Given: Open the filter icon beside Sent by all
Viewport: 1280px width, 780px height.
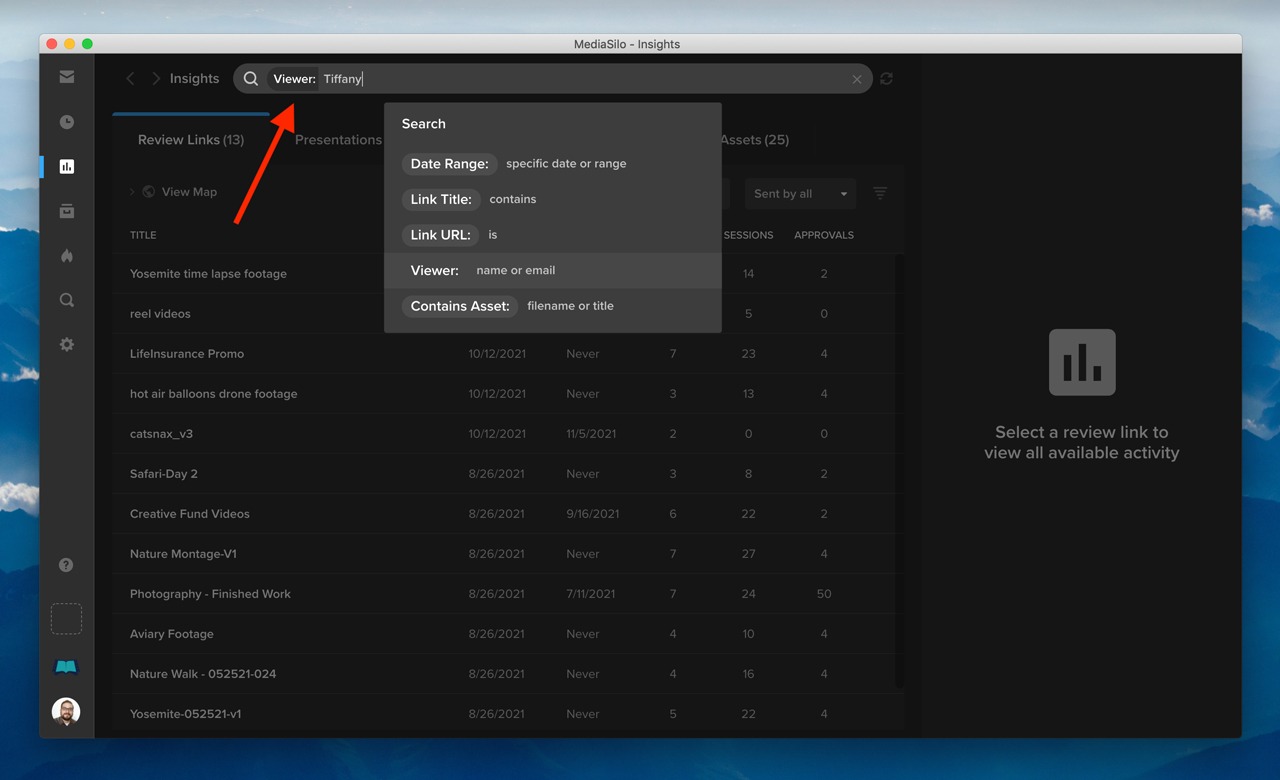Looking at the screenshot, I should (x=879, y=193).
